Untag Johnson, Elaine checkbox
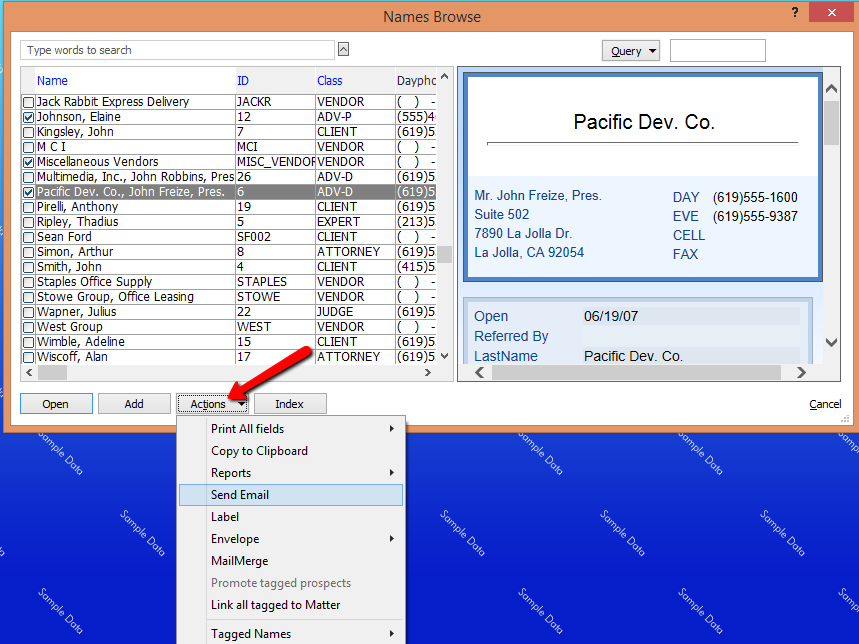This screenshot has height=644, width=859. coord(28,117)
